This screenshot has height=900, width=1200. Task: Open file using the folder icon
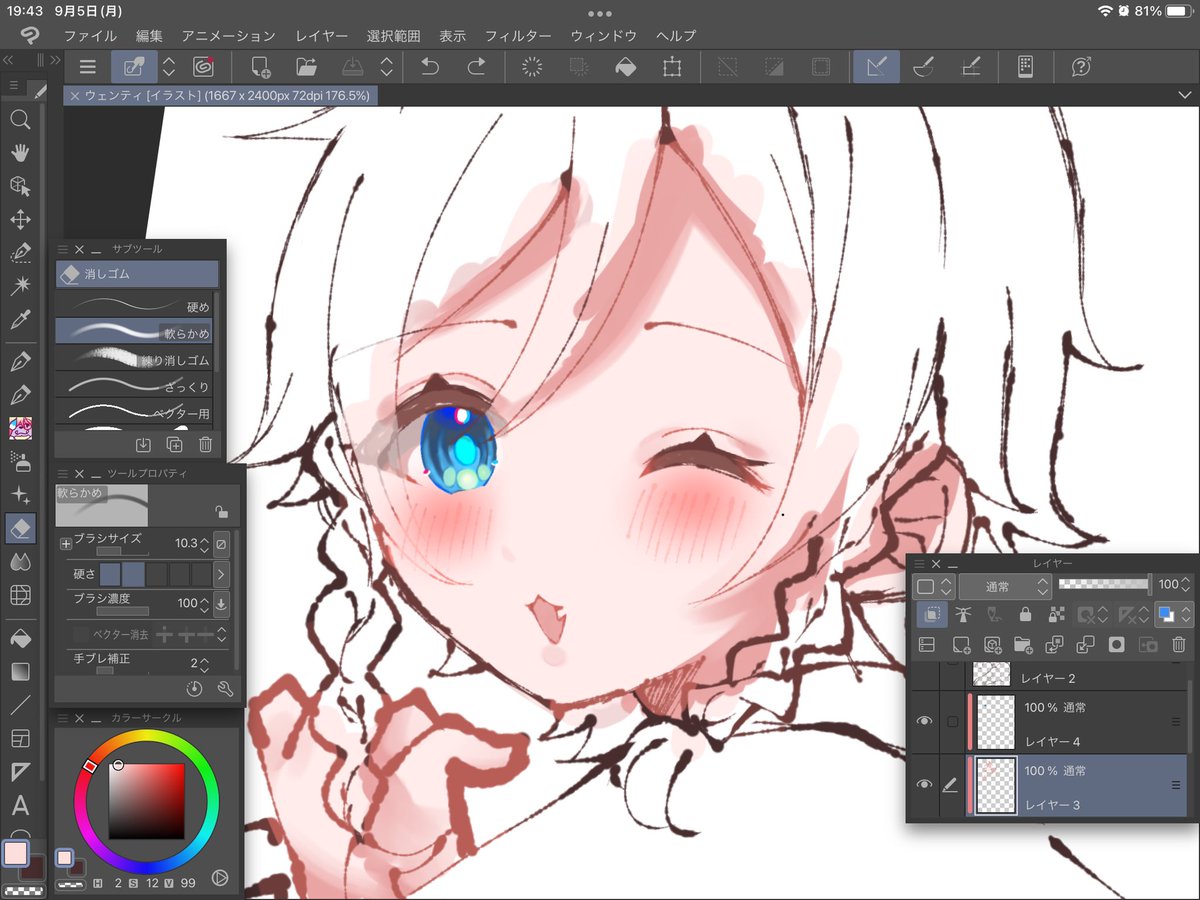(x=307, y=67)
